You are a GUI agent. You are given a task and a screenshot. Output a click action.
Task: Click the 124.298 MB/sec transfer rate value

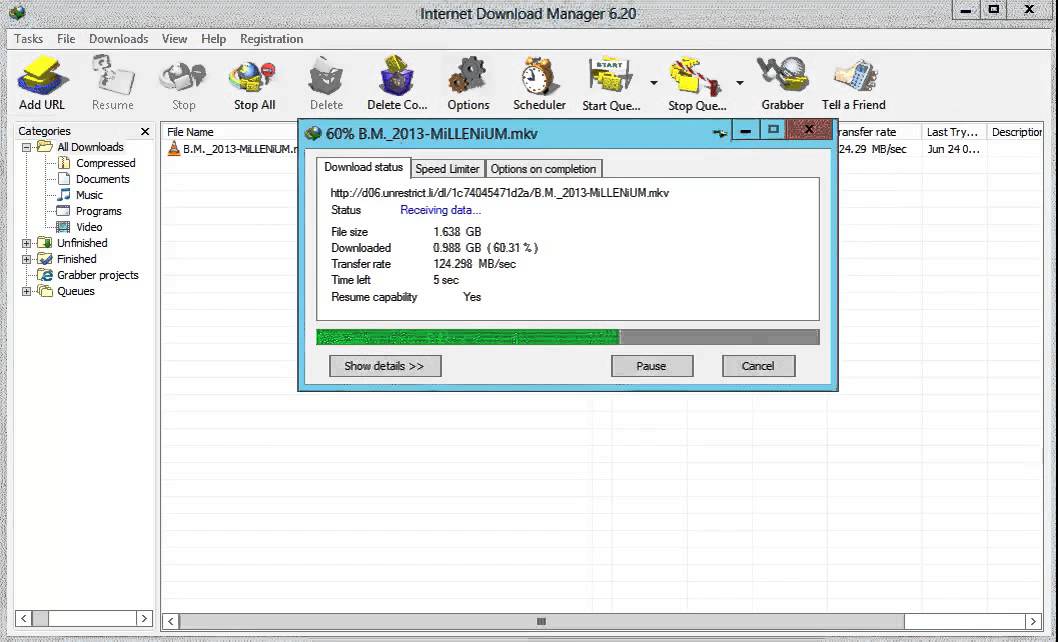pos(474,264)
